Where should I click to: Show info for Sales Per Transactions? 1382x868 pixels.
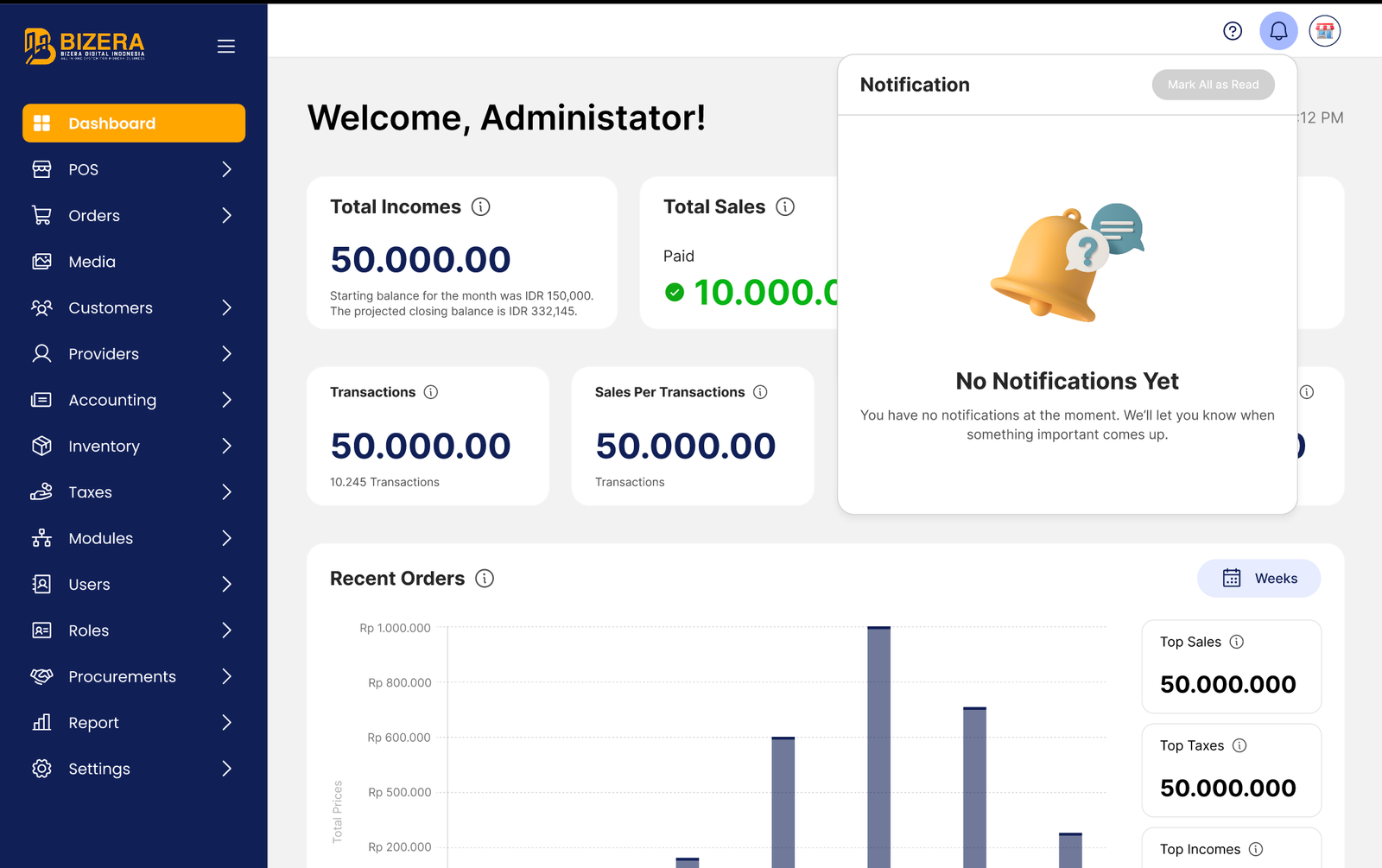(760, 392)
